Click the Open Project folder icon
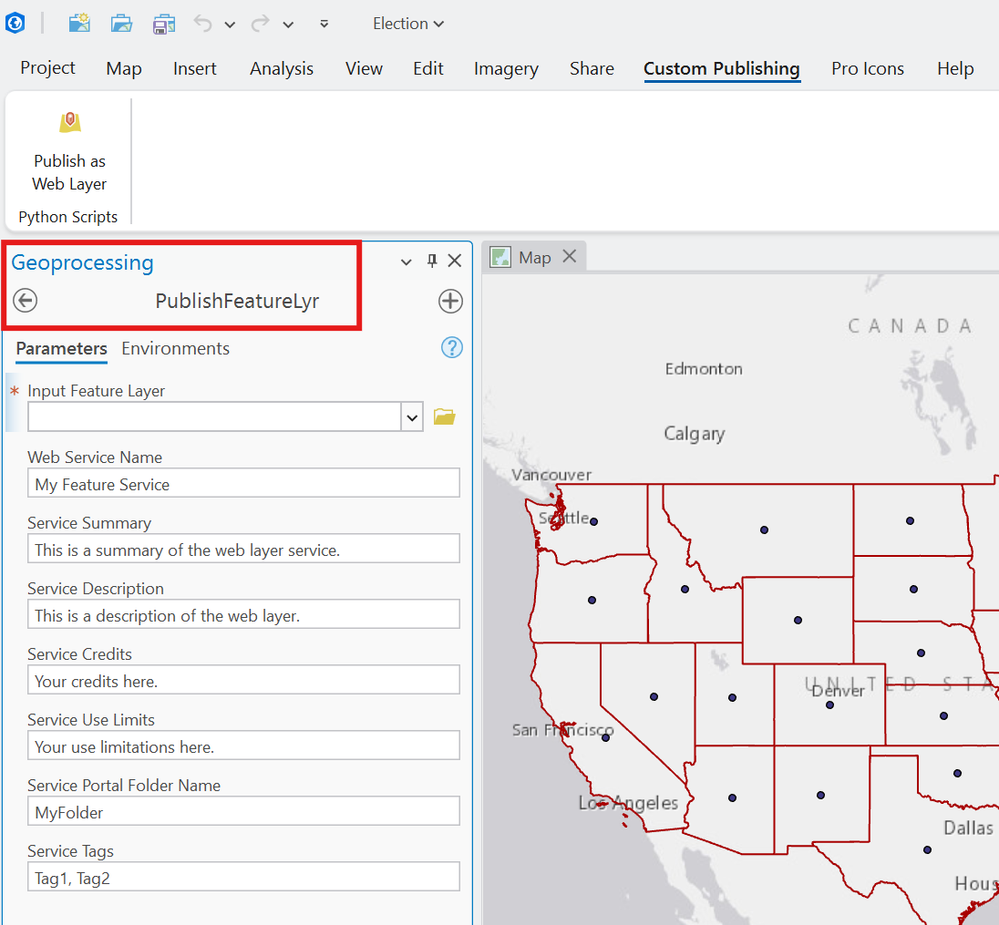999x925 pixels. [x=121, y=24]
